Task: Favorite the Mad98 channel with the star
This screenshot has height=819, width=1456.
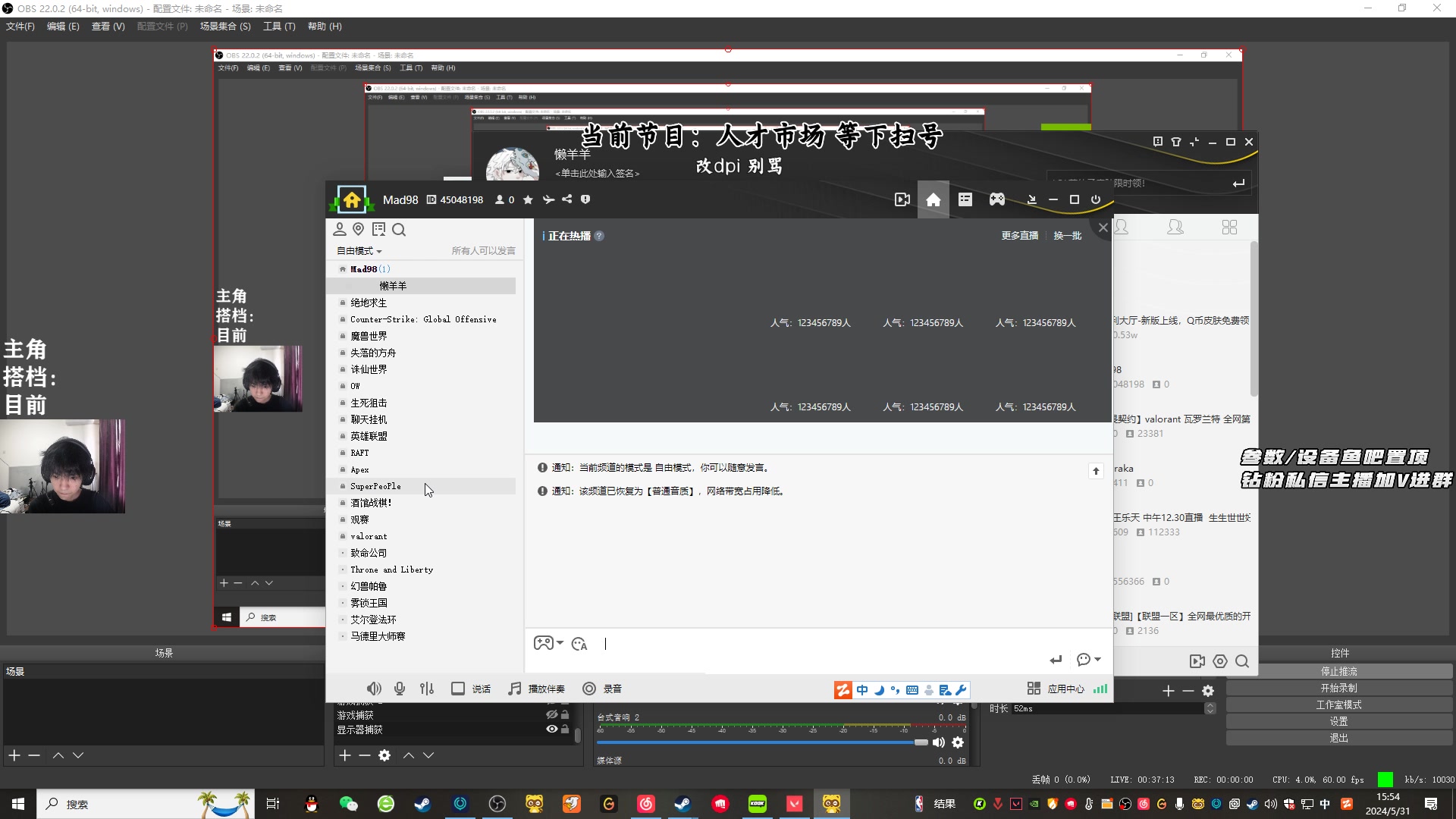Action: coord(528,199)
